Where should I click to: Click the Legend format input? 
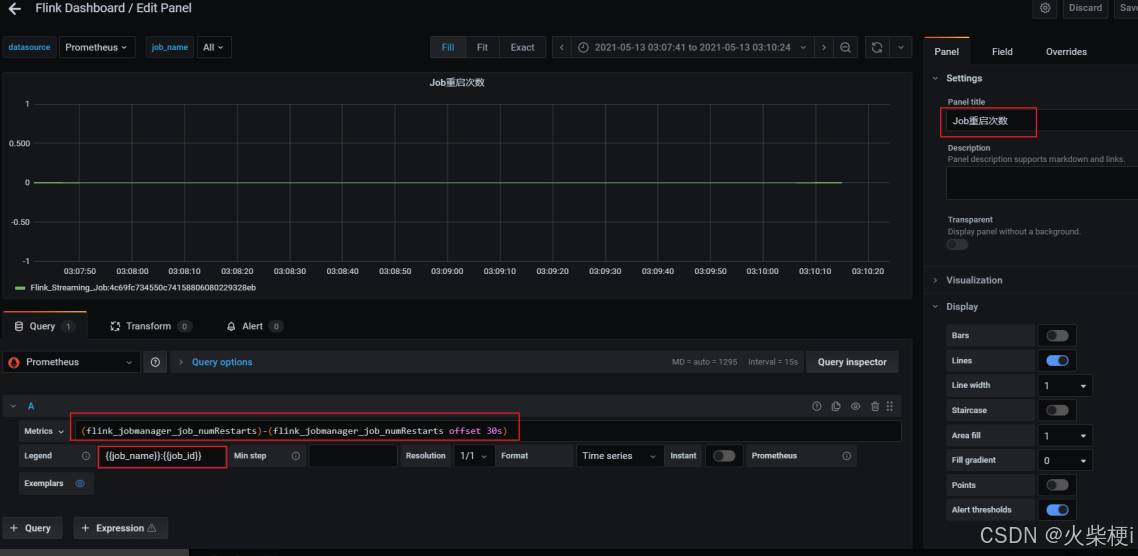pyautogui.click(x=163, y=456)
